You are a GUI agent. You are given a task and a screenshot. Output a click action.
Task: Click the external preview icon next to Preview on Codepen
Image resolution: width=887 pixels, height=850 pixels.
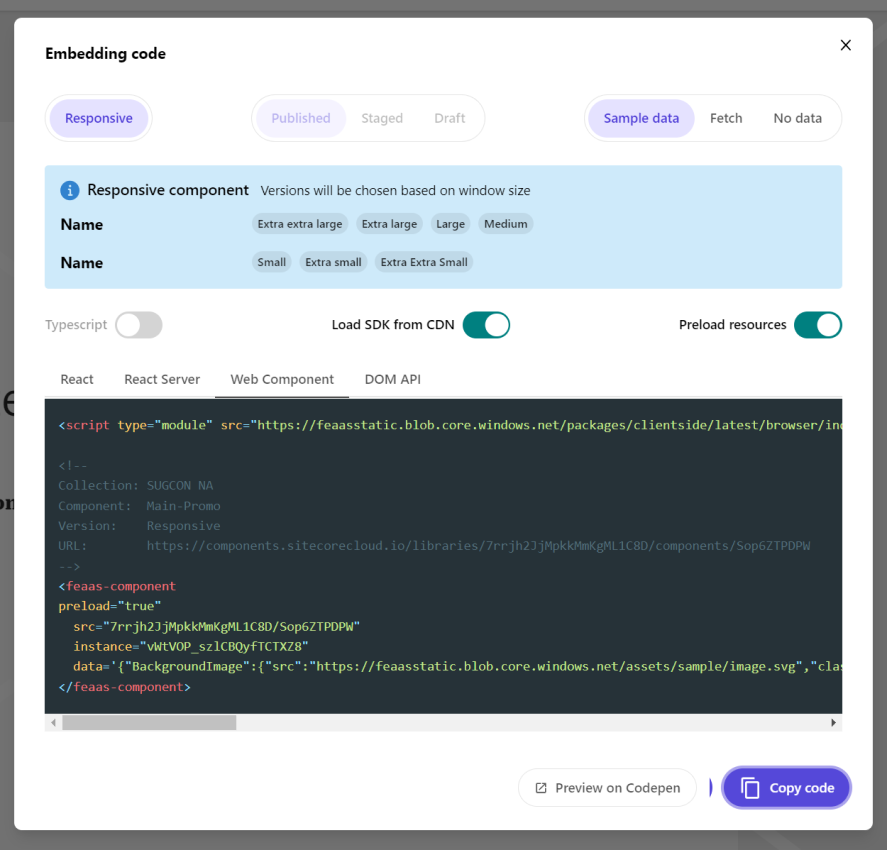(x=540, y=787)
